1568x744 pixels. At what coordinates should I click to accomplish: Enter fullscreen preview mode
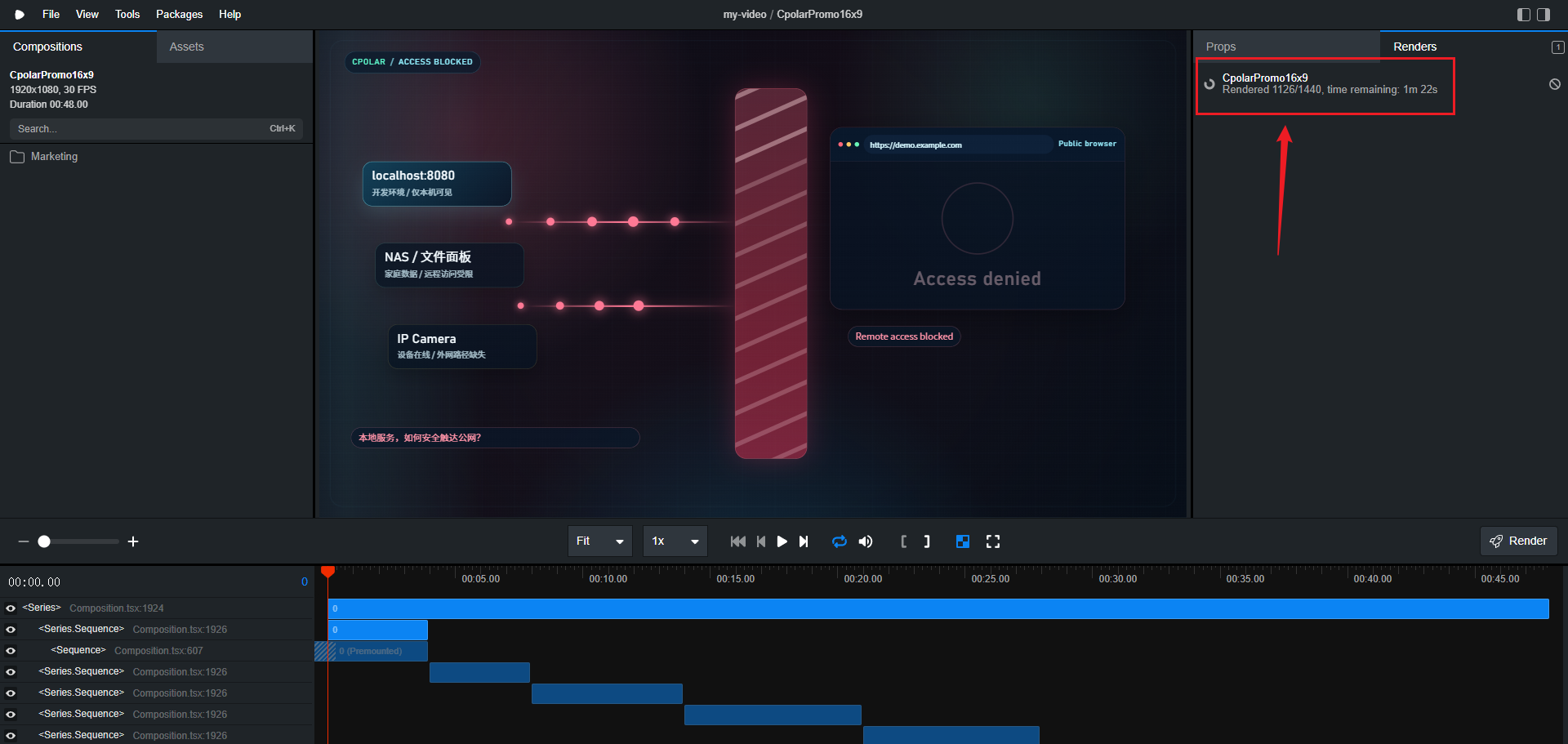tap(993, 541)
